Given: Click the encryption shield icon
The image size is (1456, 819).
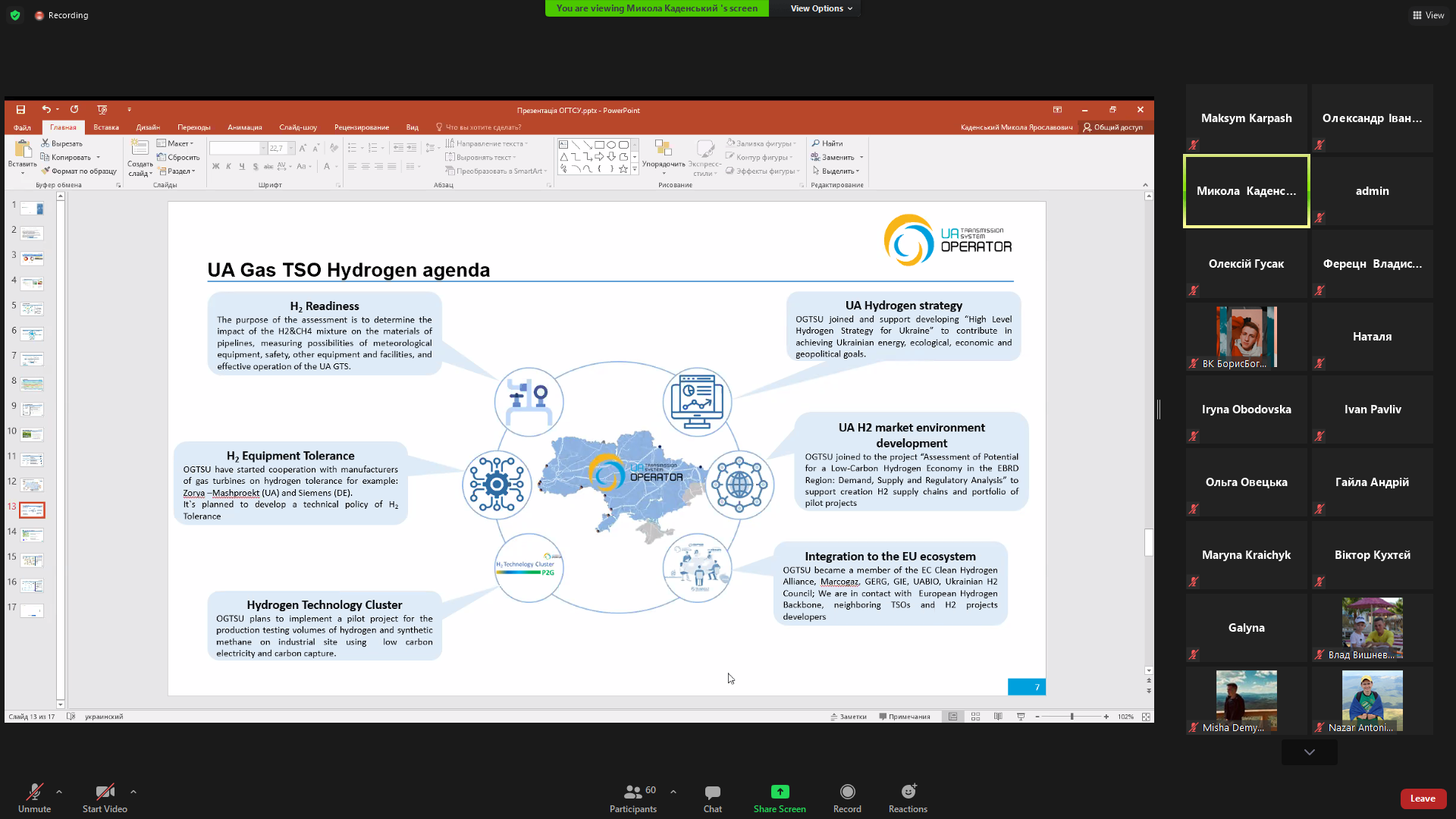Looking at the screenshot, I should pos(15,15).
